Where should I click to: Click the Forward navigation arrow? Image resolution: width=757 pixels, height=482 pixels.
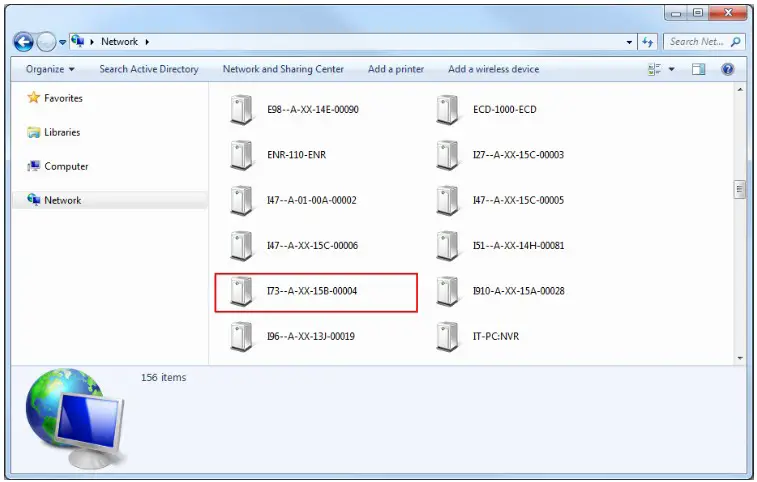46,42
